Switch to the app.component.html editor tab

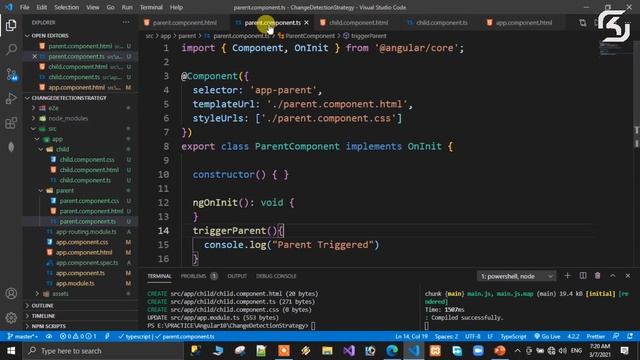pos(523,23)
